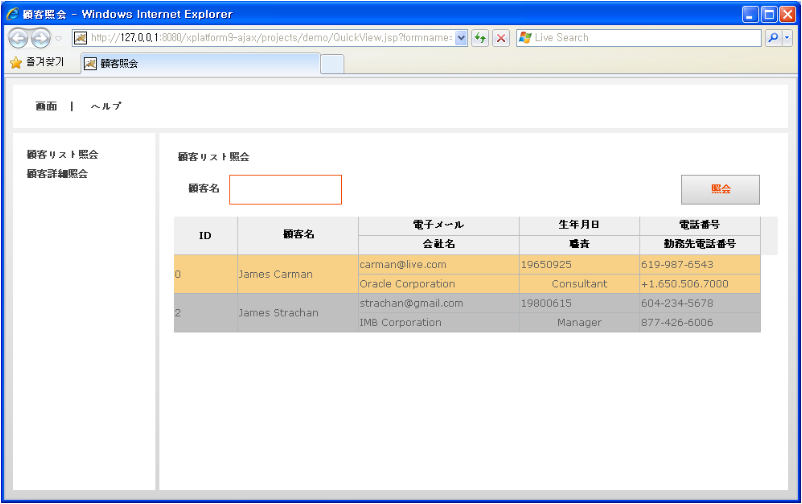Focus the 顧客名 text input field
Image resolution: width=802 pixels, height=504 pixels.
[285, 189]
